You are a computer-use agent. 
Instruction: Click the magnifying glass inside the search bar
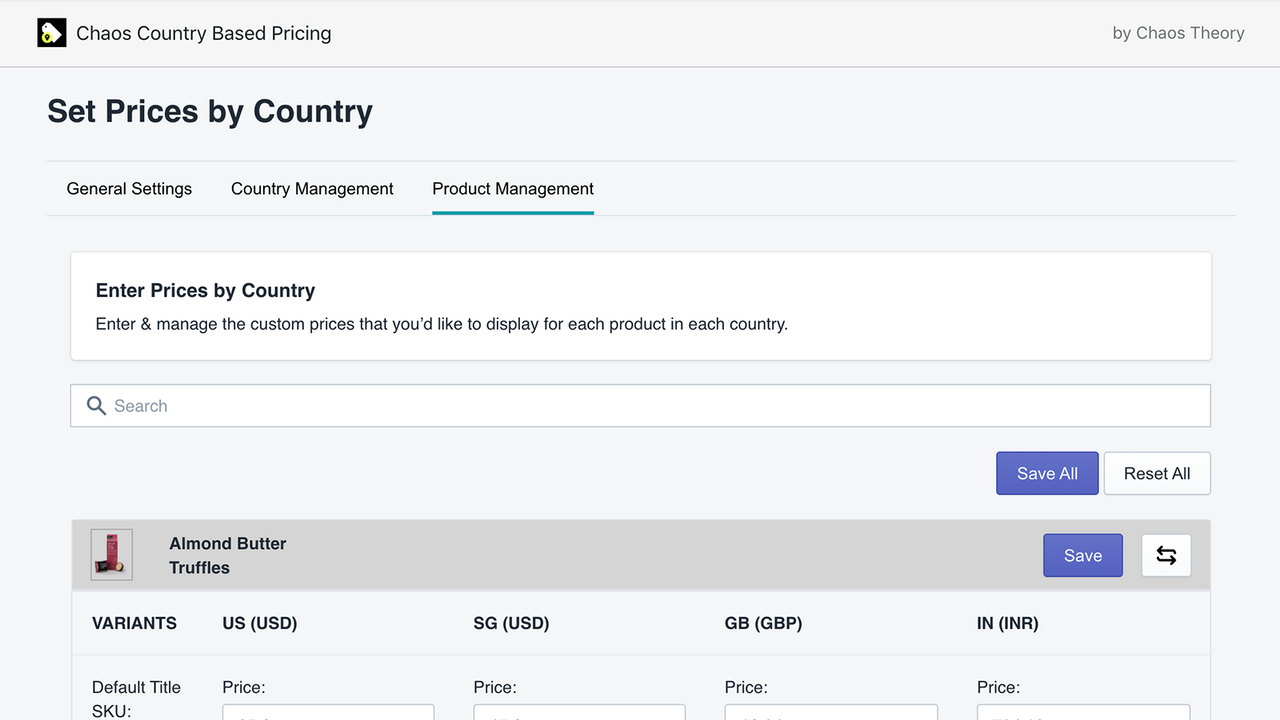pyautogui.click(x=96, y=406)
